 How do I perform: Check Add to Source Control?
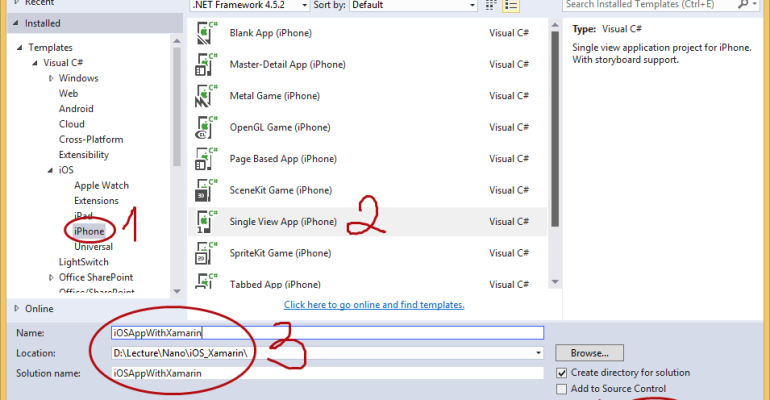(561, 389)
